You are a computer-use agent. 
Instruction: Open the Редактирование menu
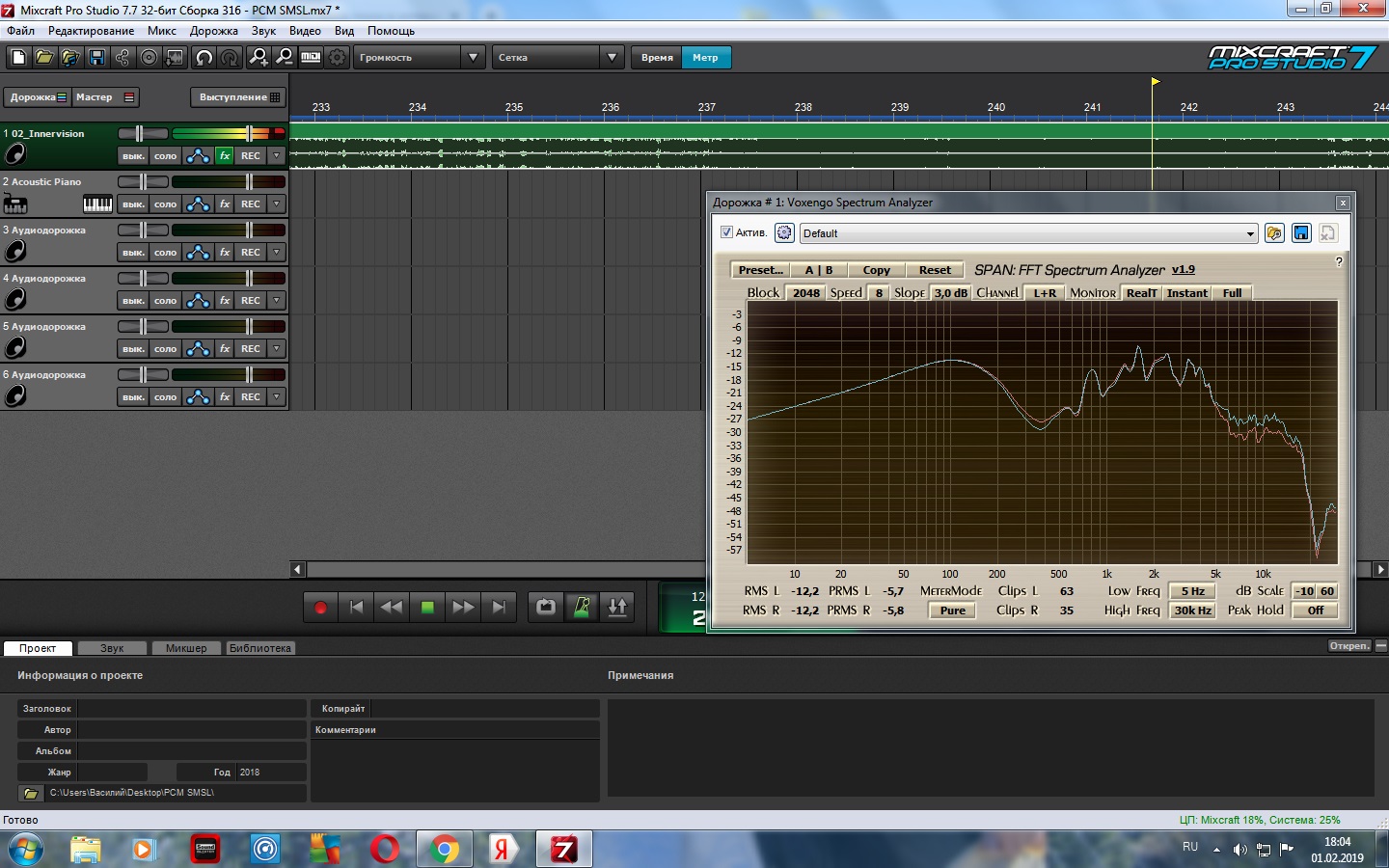coord(92,31)
